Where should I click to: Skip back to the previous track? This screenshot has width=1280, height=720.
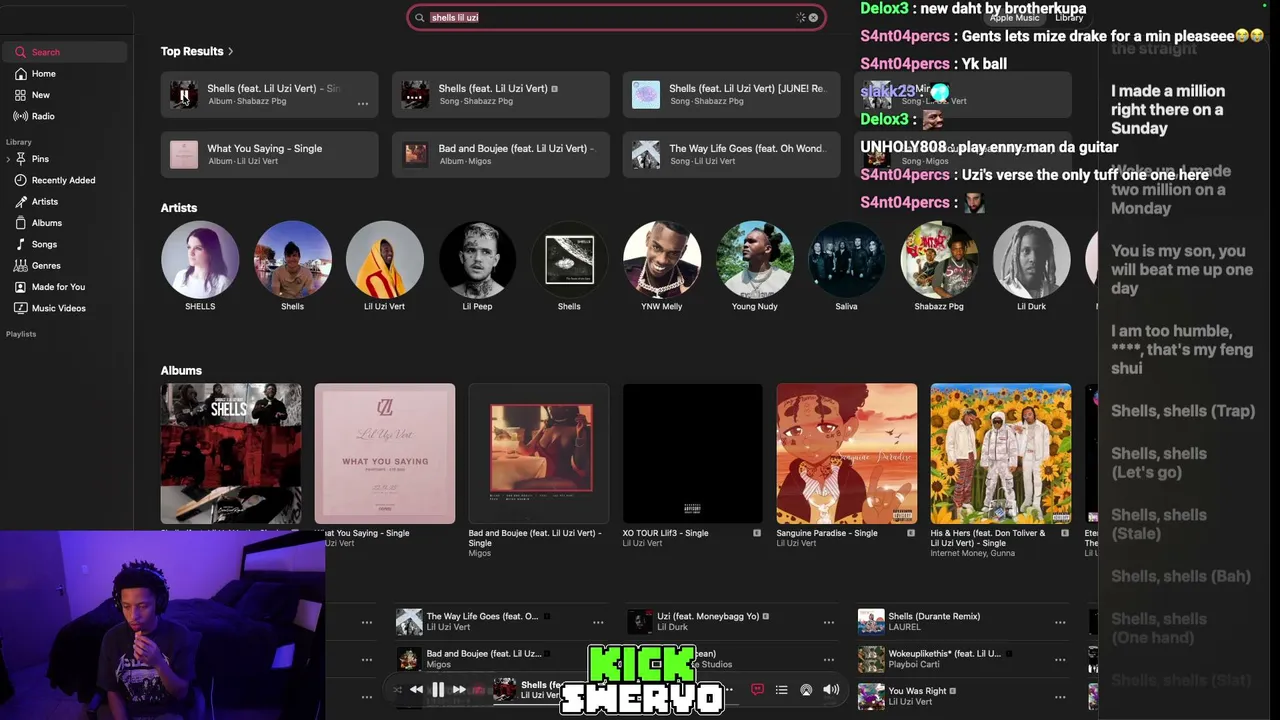pyautogui.click(x=416, y=689)
